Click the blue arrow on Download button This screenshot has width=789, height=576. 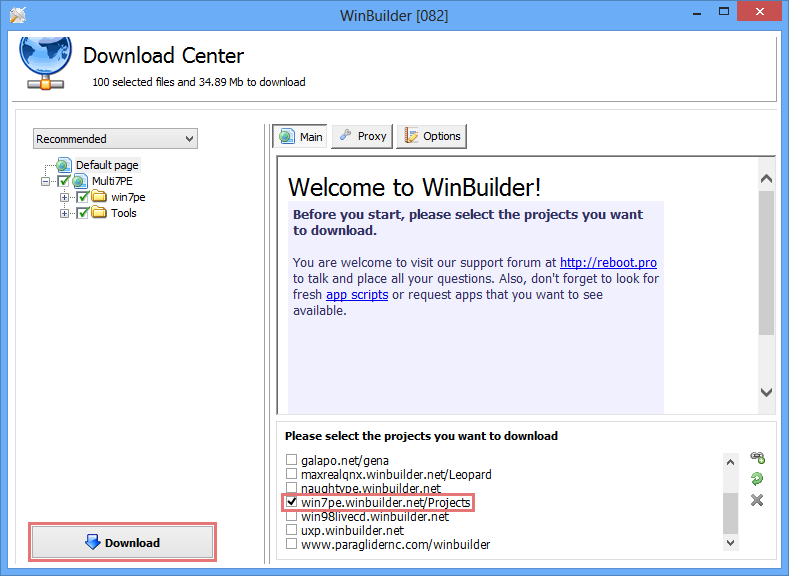(93, 542)
